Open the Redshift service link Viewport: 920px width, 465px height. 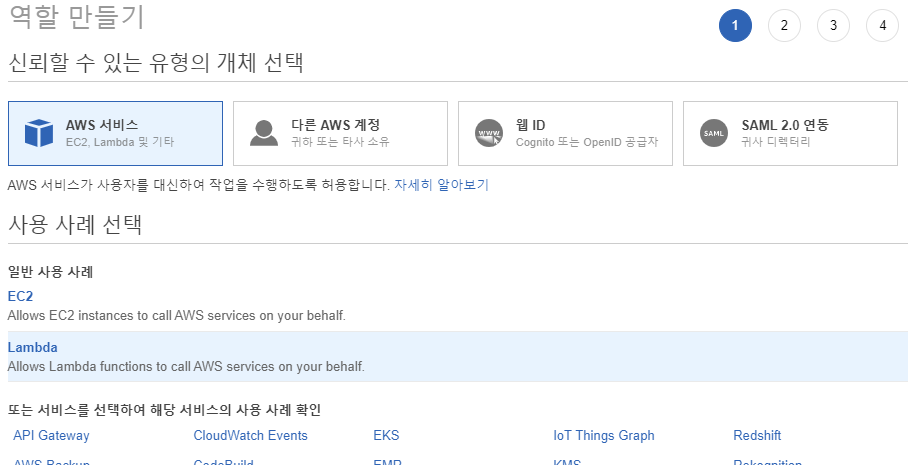(x=757, y=435)
